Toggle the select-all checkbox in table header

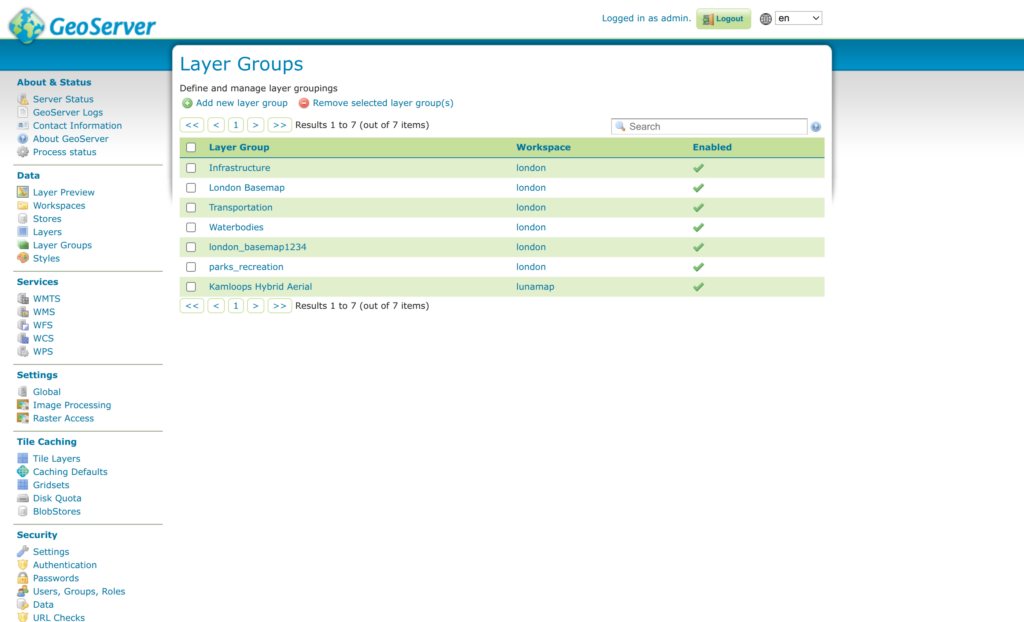191,147
